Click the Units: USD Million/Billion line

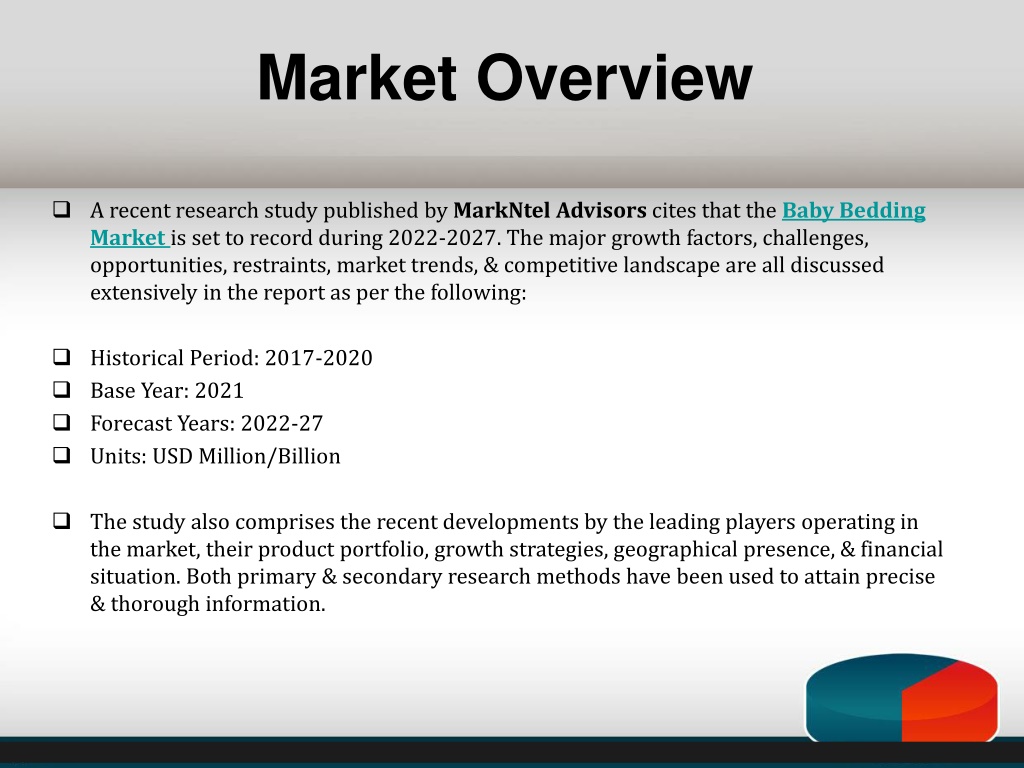click(x=215, y=456)
